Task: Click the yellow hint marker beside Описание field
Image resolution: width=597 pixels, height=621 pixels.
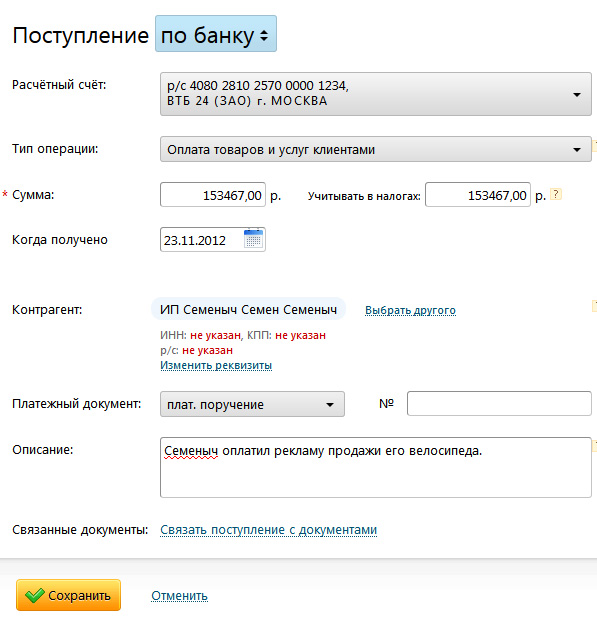Action: 595,445
